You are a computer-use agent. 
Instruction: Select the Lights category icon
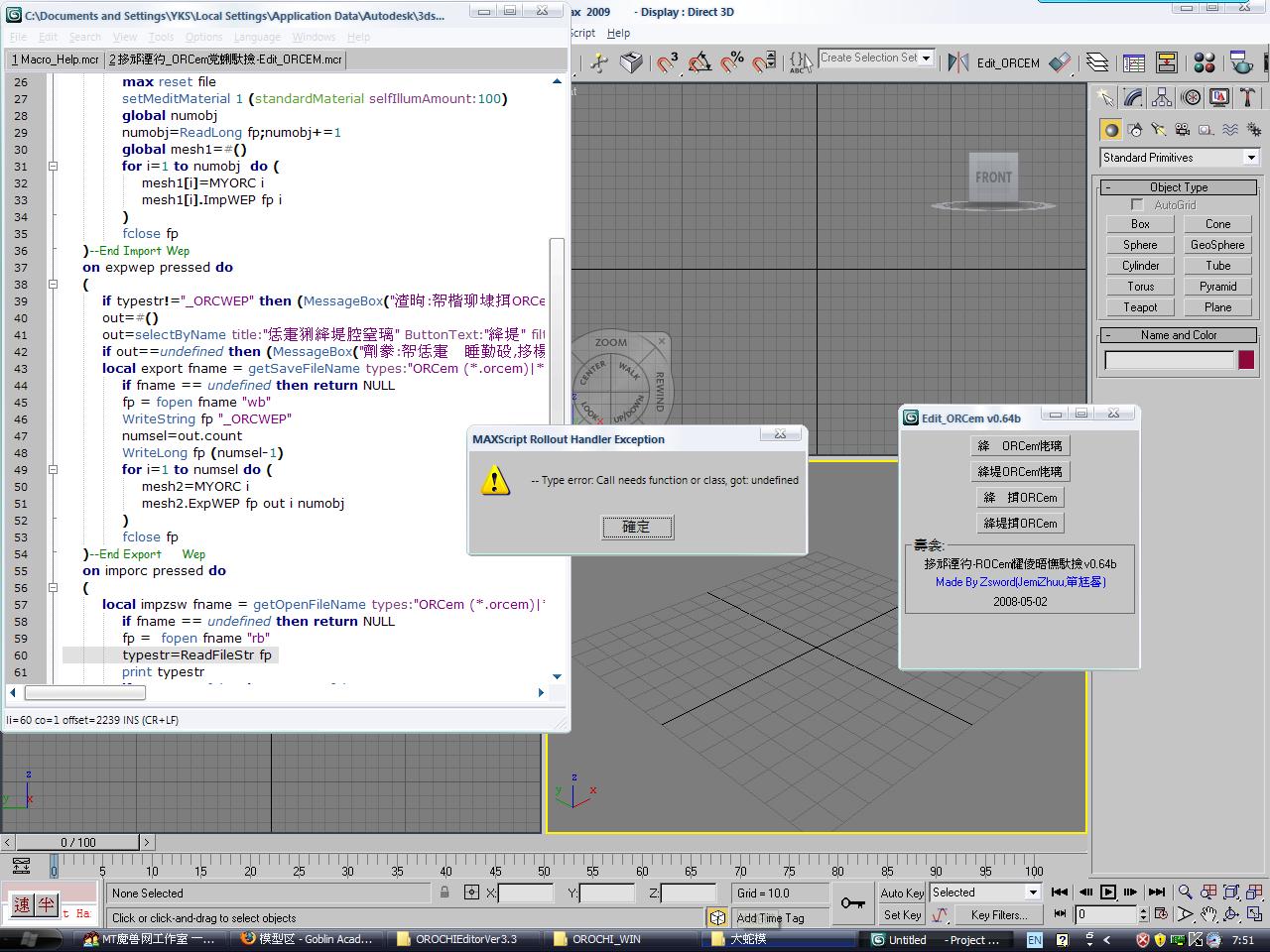tap(1159, 130)
